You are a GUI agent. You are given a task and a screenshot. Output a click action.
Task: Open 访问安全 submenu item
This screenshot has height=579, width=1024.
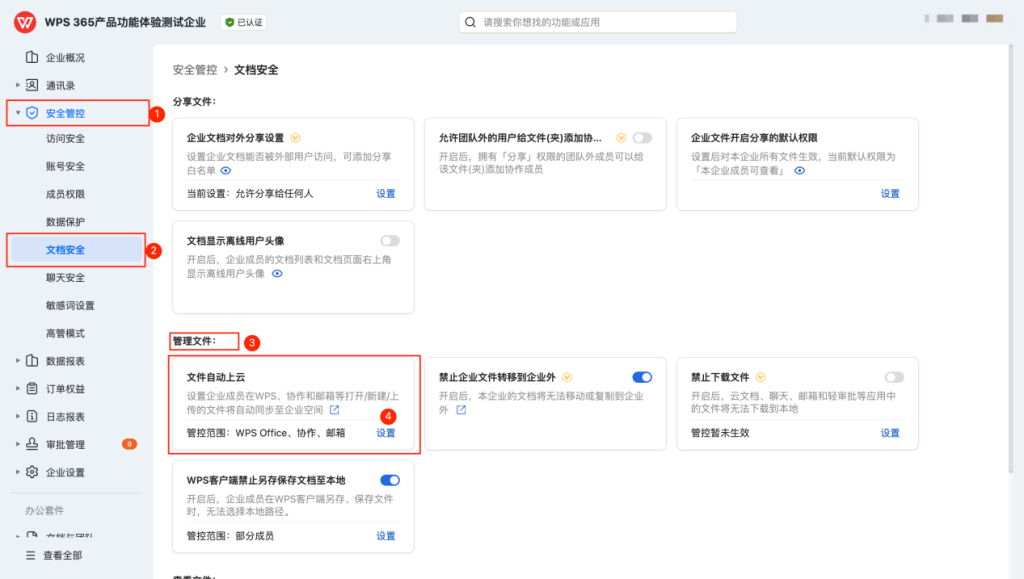coord(65,138)
